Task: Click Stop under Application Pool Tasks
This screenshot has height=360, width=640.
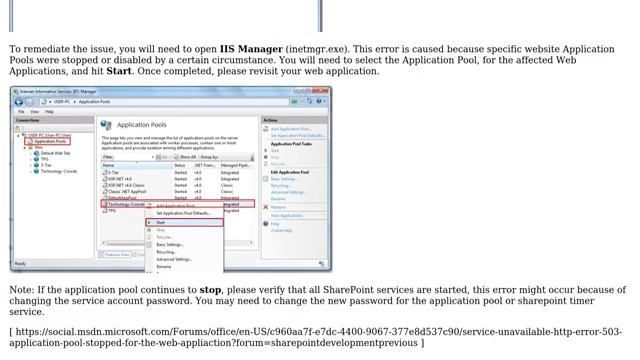Action: [x=275, y=157]
